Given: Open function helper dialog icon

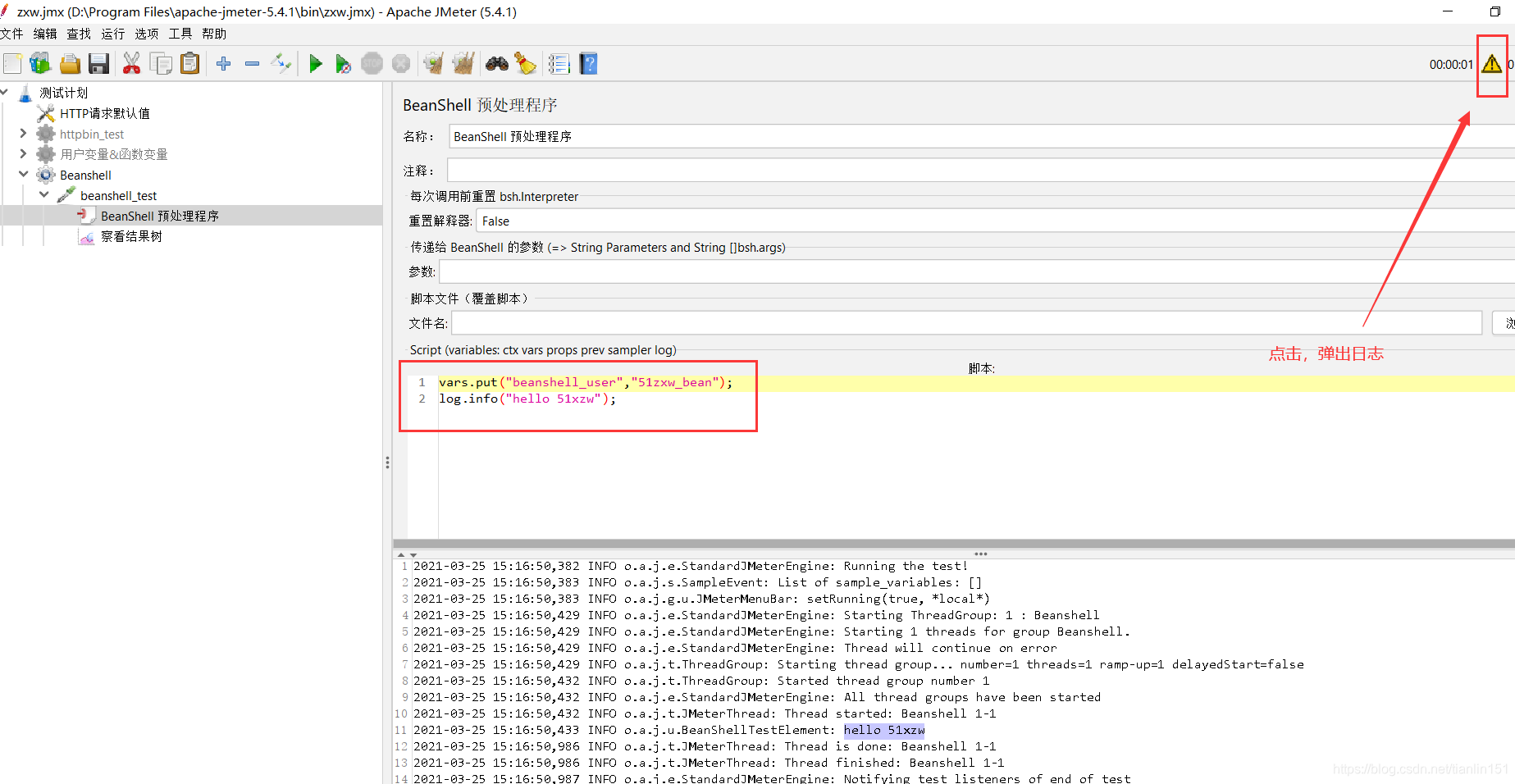Looking at the screenshot, I should pos(559,63).
